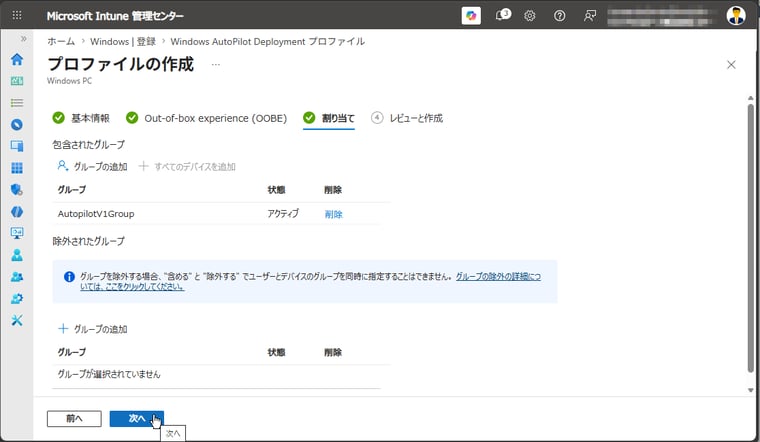Open Users icon in the sidebar

click(17, 255)
